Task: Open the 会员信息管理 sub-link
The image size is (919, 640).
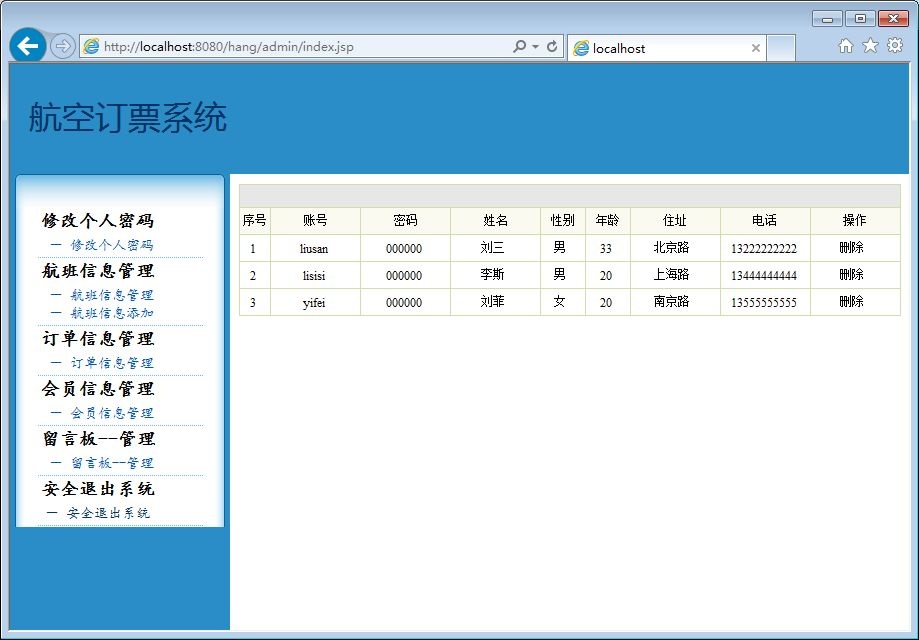Action: click(112, 413)
